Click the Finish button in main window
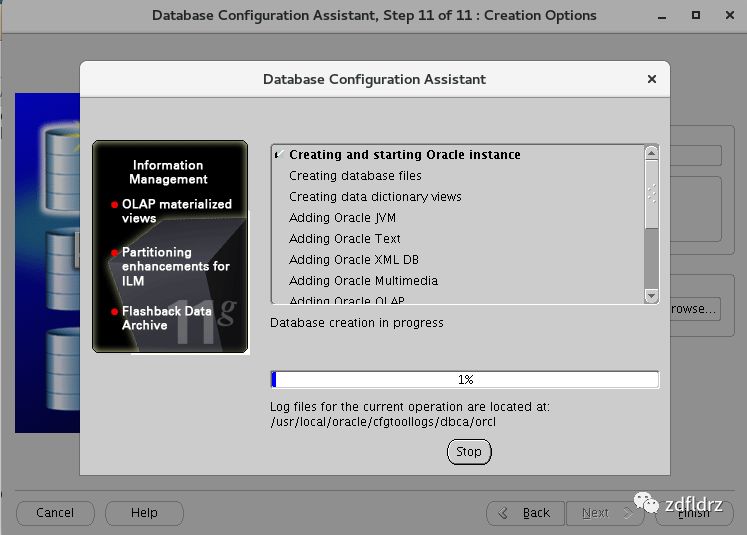747x535 pixels. 694,513
